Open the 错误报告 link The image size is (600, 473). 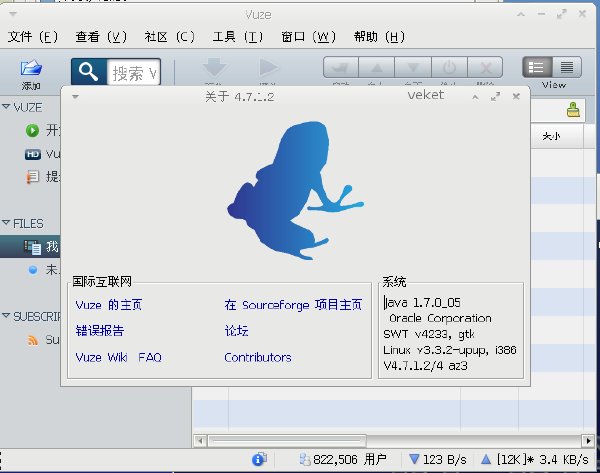[x=100, y=331]
